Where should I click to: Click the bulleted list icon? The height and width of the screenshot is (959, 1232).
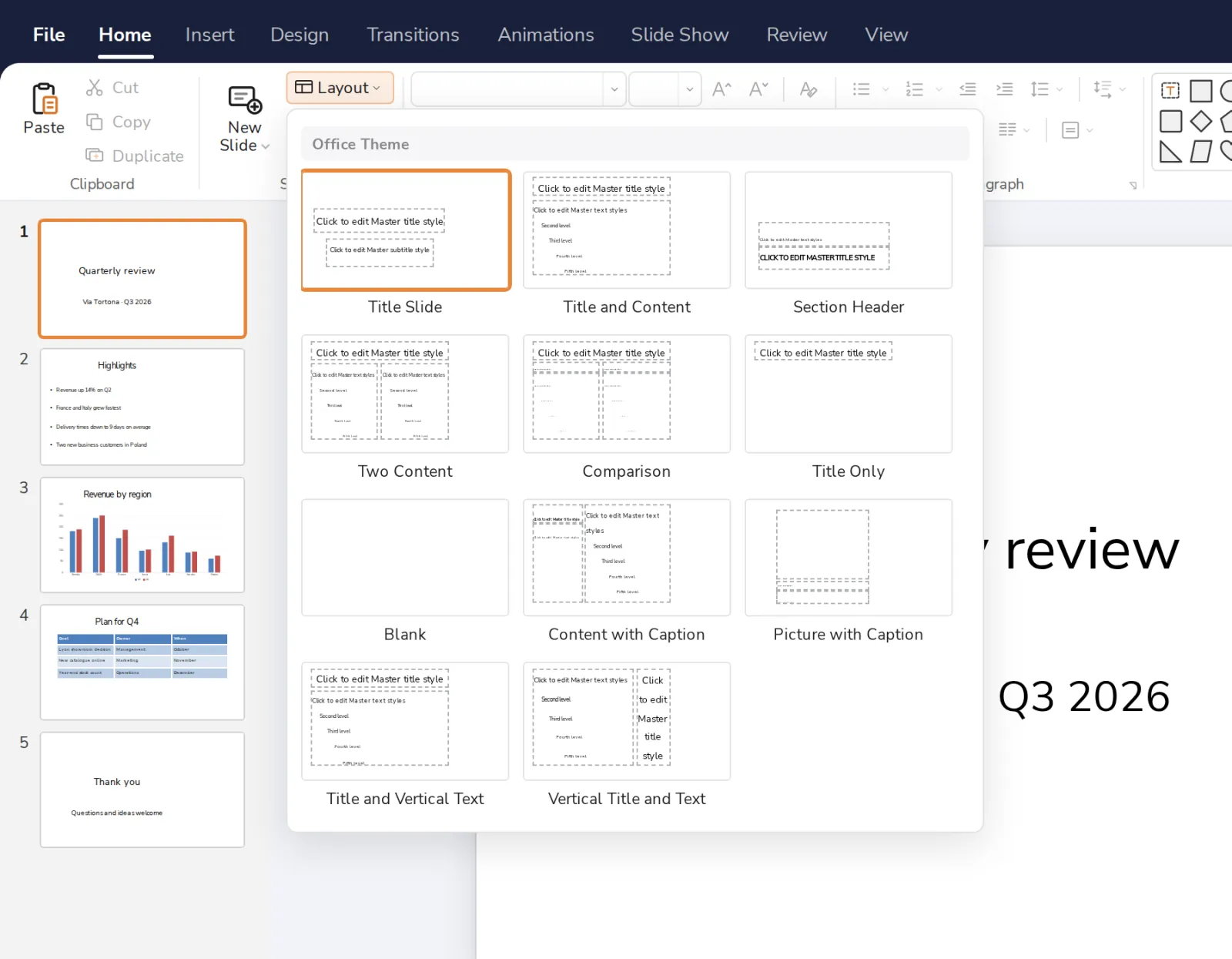[x=862, y=89]
